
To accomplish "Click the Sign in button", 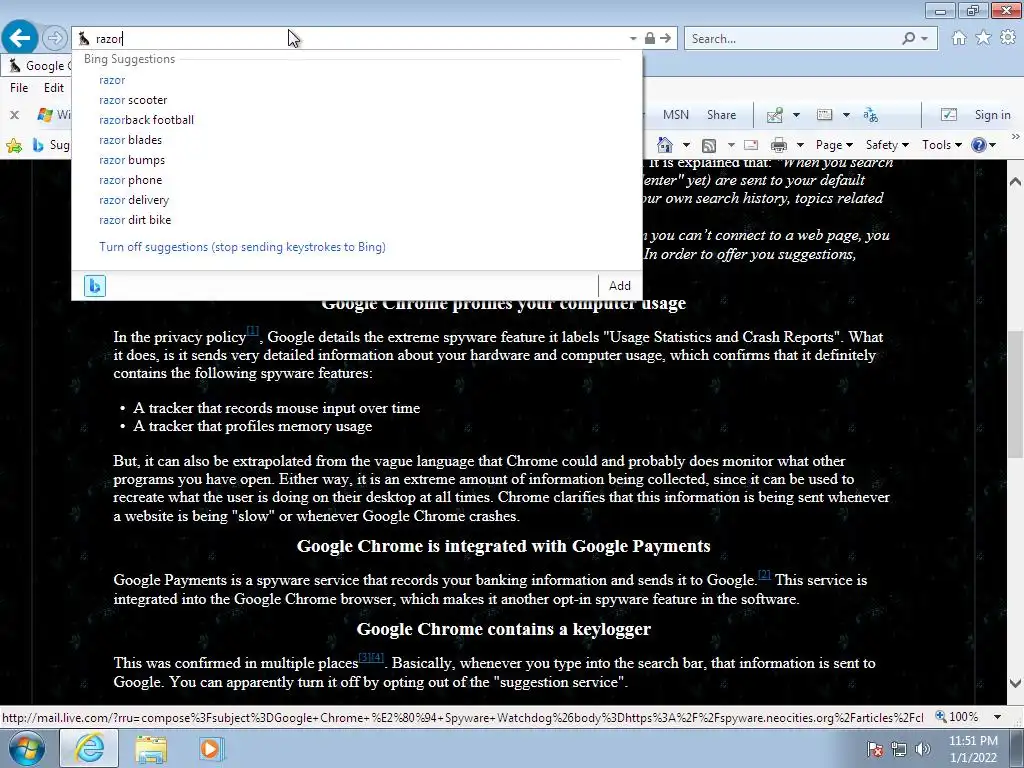I will 992,115.
